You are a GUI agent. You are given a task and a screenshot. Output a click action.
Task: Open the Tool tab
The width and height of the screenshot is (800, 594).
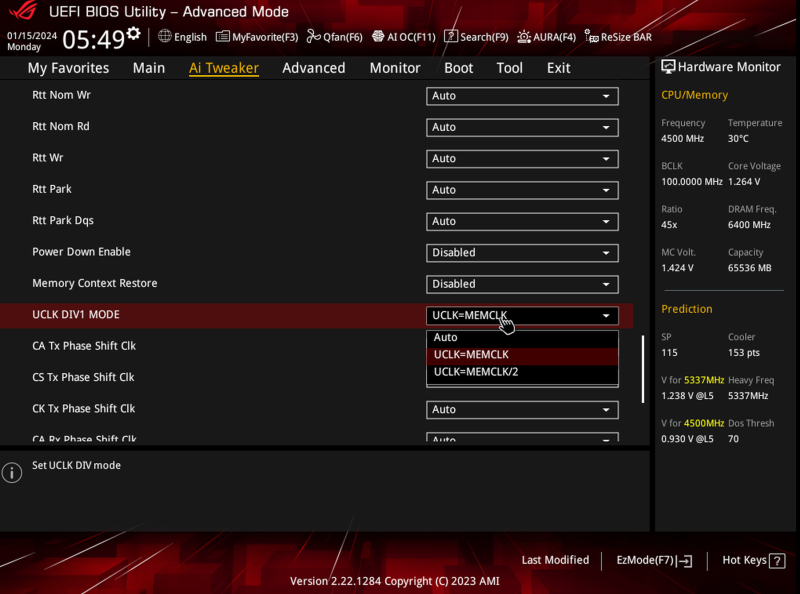point(509,68)
